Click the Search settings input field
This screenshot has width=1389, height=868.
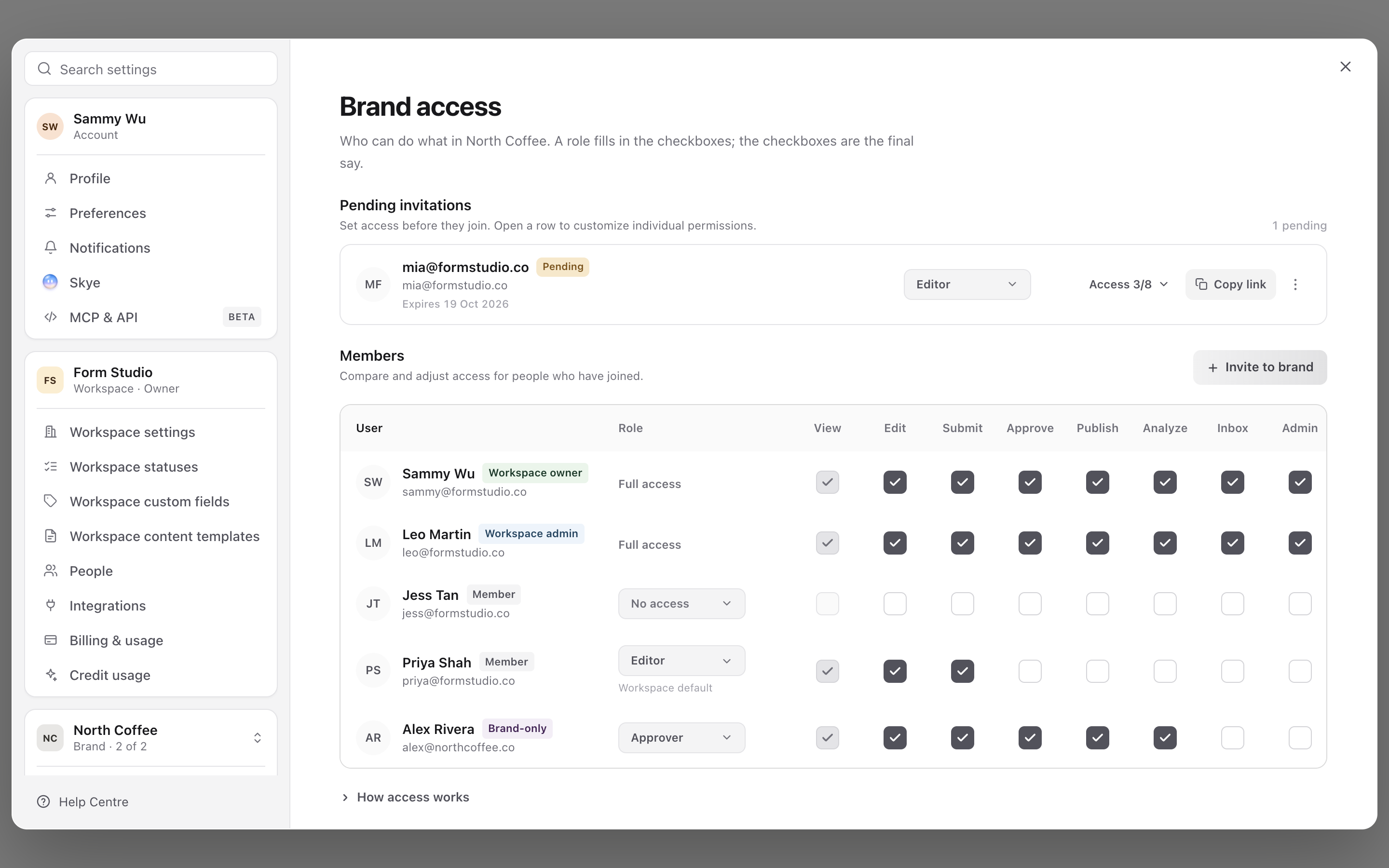[151, 69]
